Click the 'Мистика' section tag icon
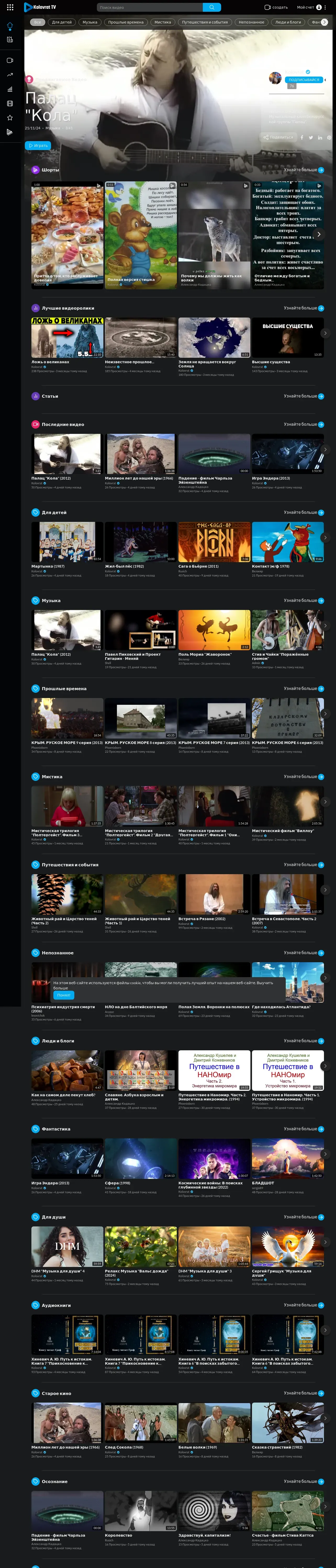This screenshot has height=1568, width=336. tap(35, 777)
